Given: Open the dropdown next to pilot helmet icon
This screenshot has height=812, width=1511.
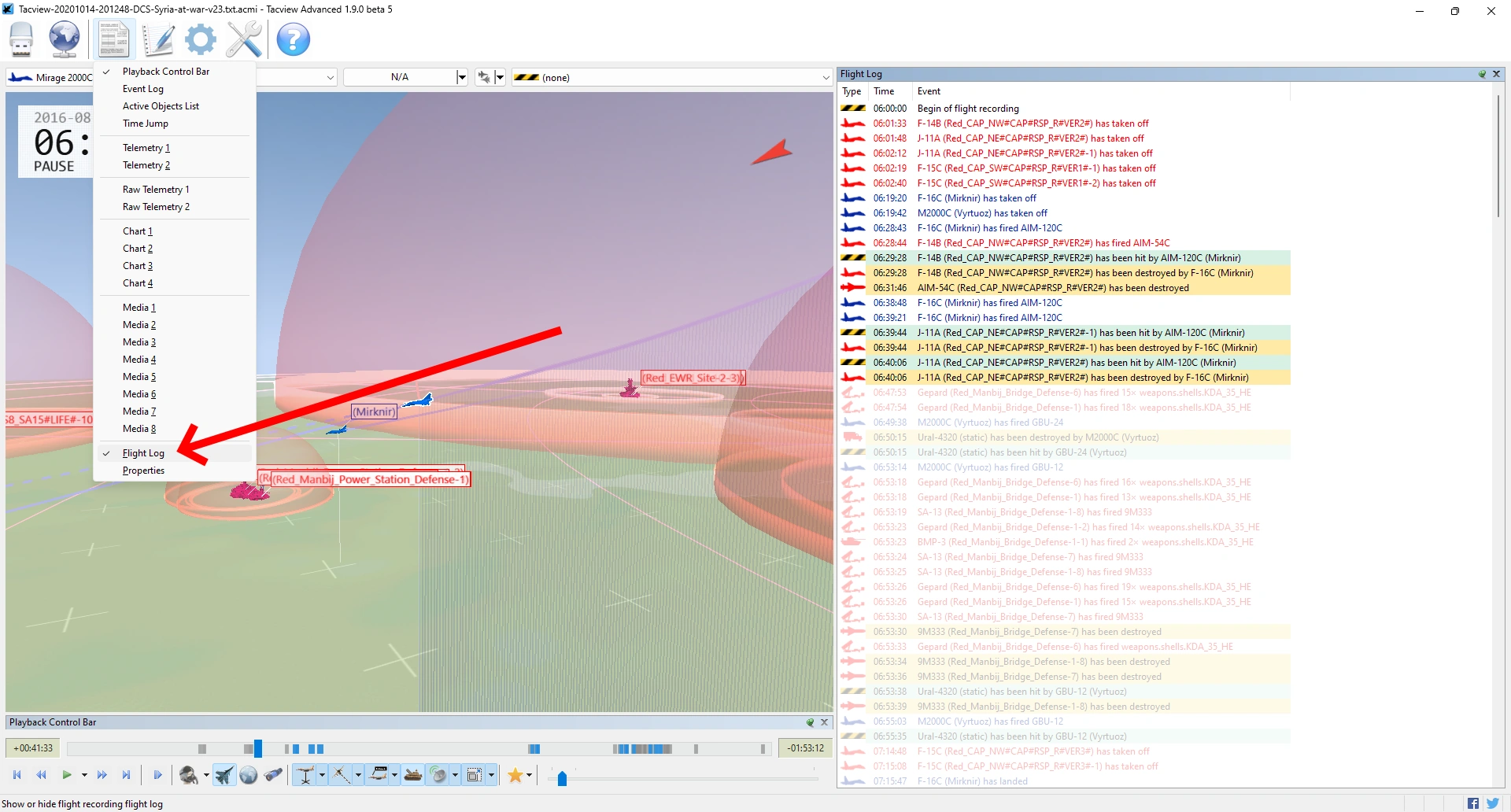Looking at the screenshot, I should (206, 776).
